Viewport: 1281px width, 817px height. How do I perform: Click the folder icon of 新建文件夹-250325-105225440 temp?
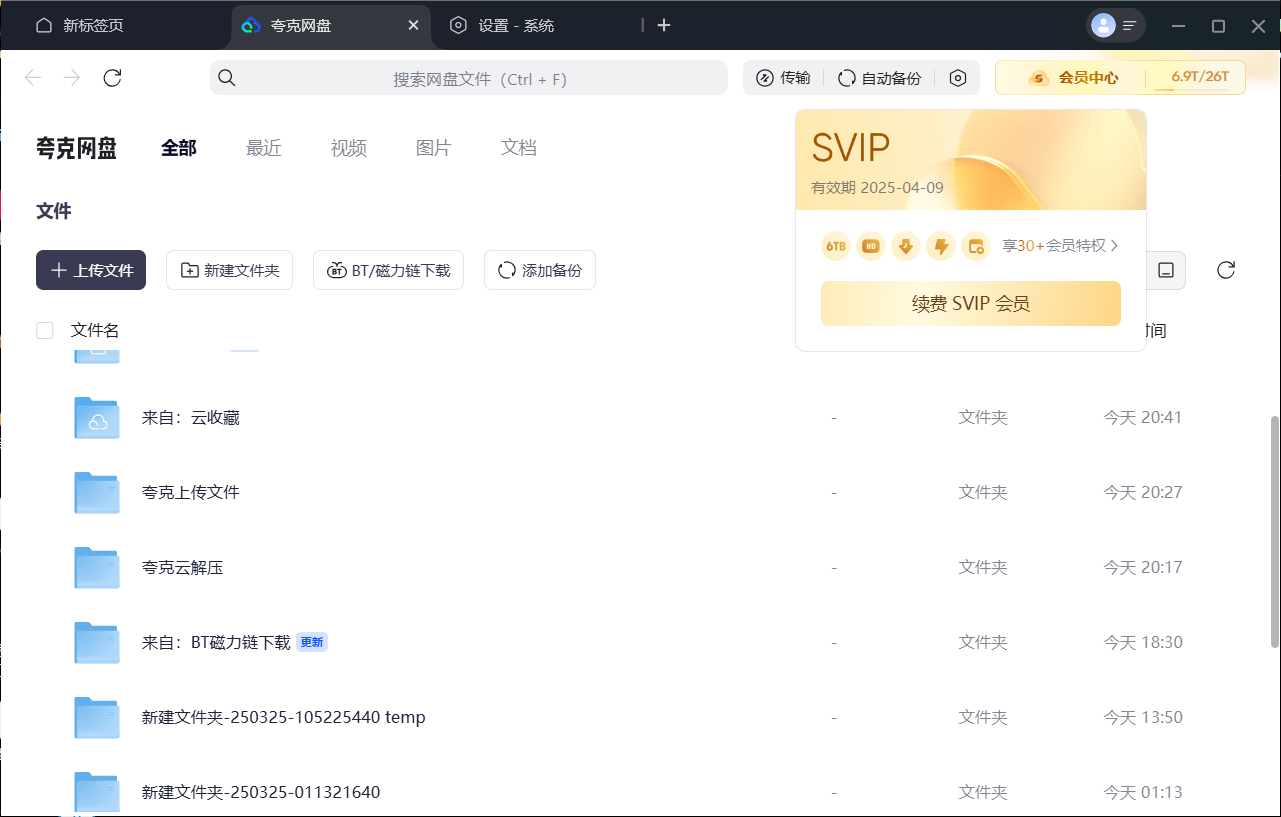point(97,717)
